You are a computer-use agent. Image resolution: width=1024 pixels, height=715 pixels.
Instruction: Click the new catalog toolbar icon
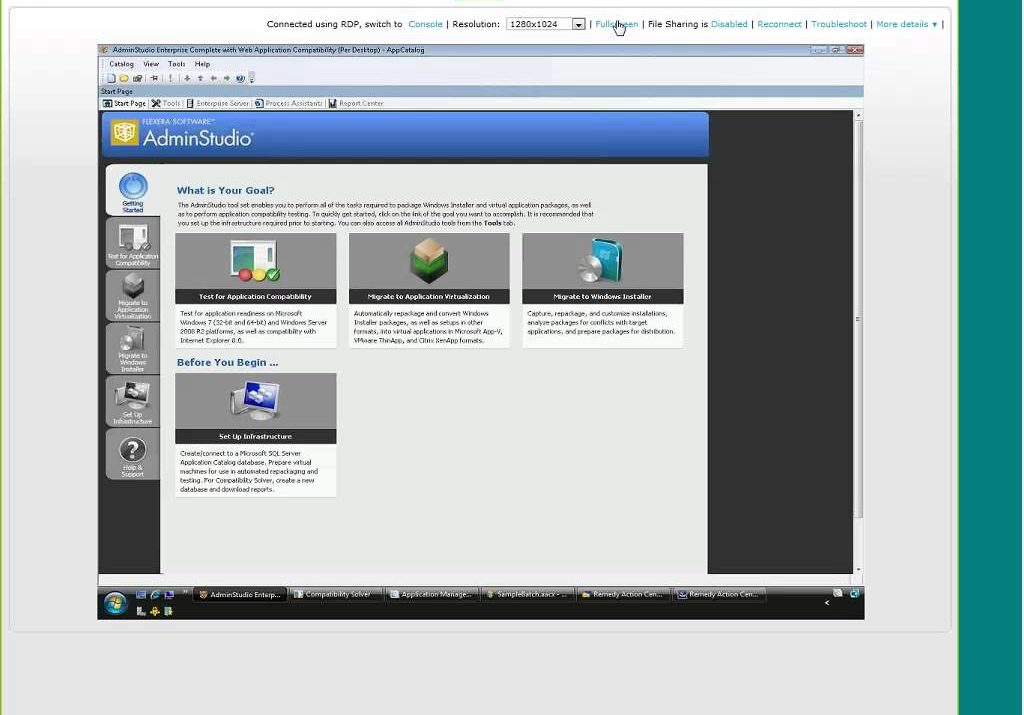pyautogui.click(x=111, y=78)
